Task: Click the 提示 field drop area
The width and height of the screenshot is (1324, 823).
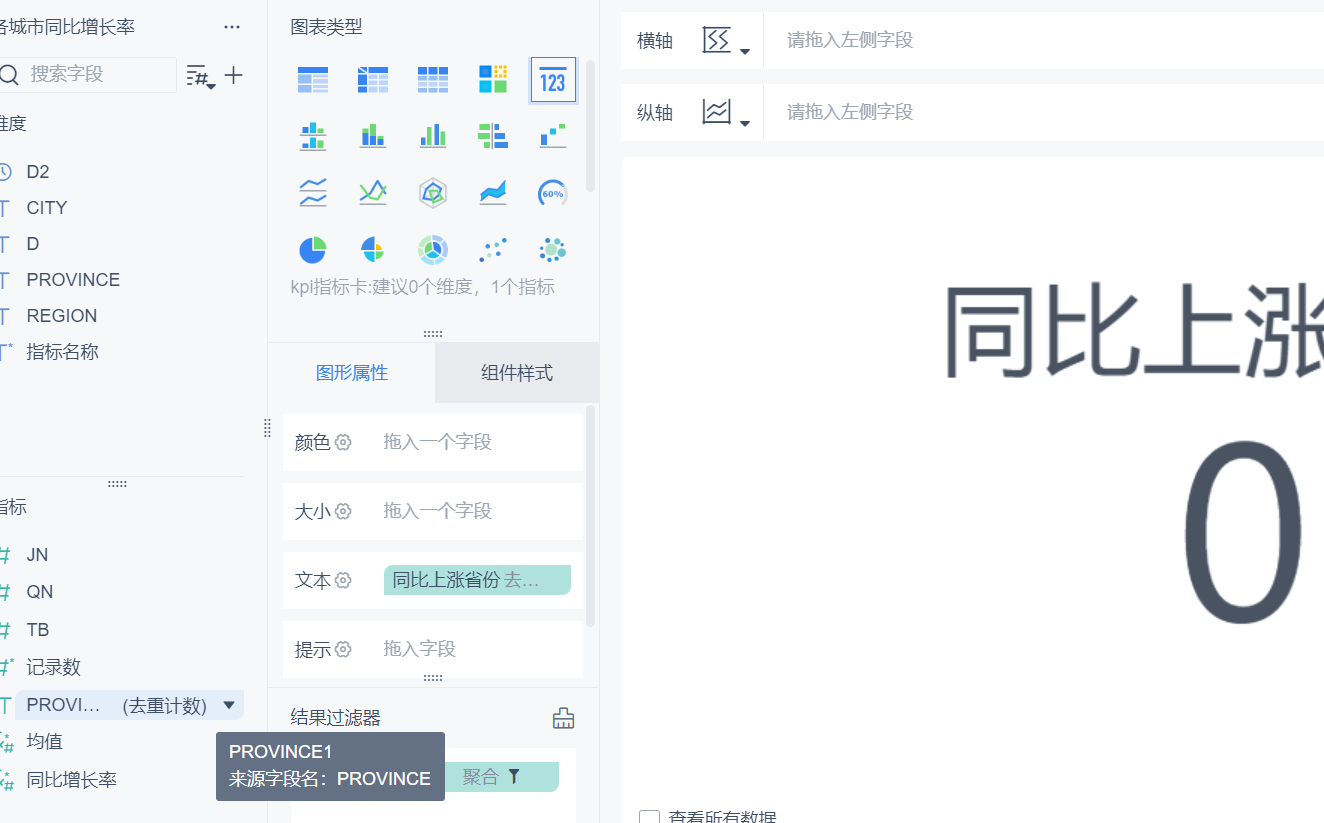Action: tap(477, 649)
